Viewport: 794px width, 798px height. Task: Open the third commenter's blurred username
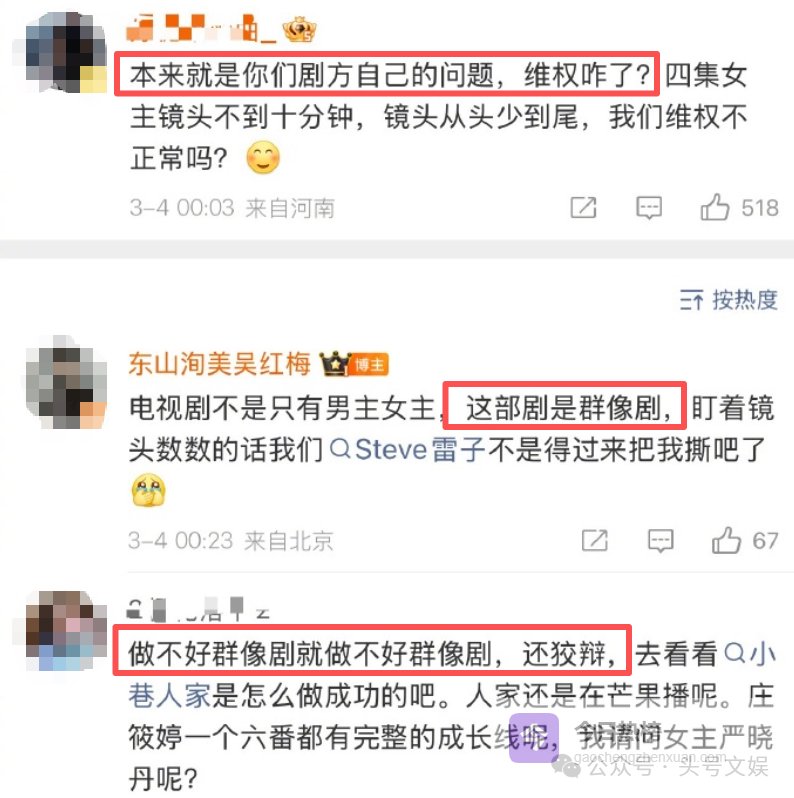tap(198, 609)
